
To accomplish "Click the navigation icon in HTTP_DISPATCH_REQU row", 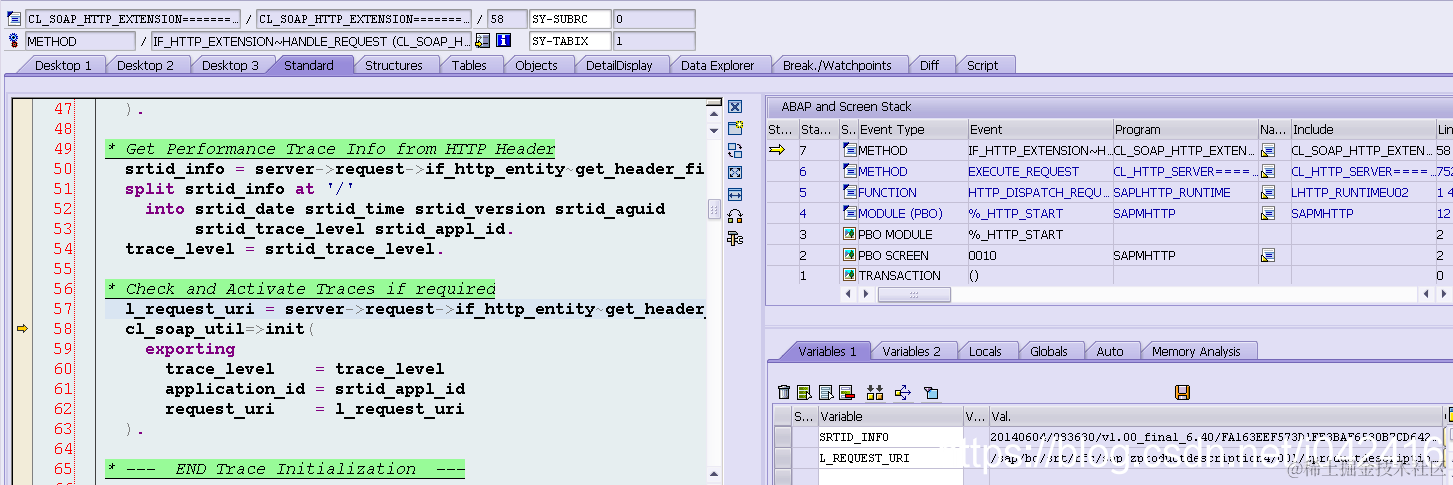I will (1267, 193).
